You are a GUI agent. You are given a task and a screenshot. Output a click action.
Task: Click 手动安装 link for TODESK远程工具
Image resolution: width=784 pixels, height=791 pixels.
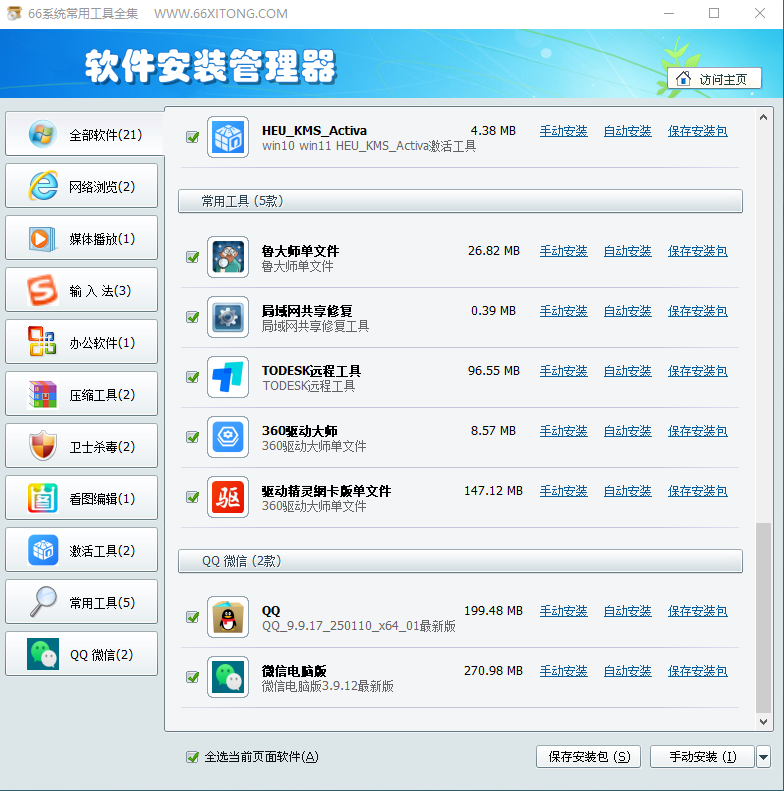pos(564,371)
